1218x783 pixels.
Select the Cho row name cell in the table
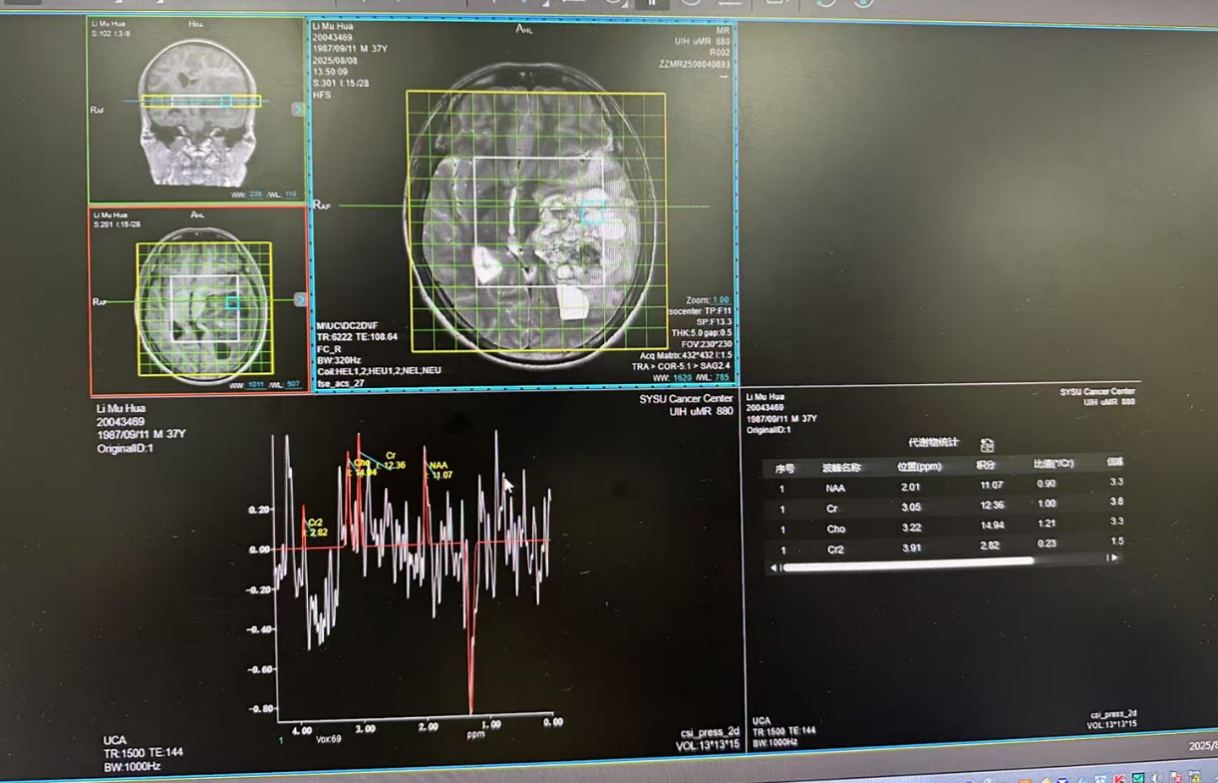836,529
